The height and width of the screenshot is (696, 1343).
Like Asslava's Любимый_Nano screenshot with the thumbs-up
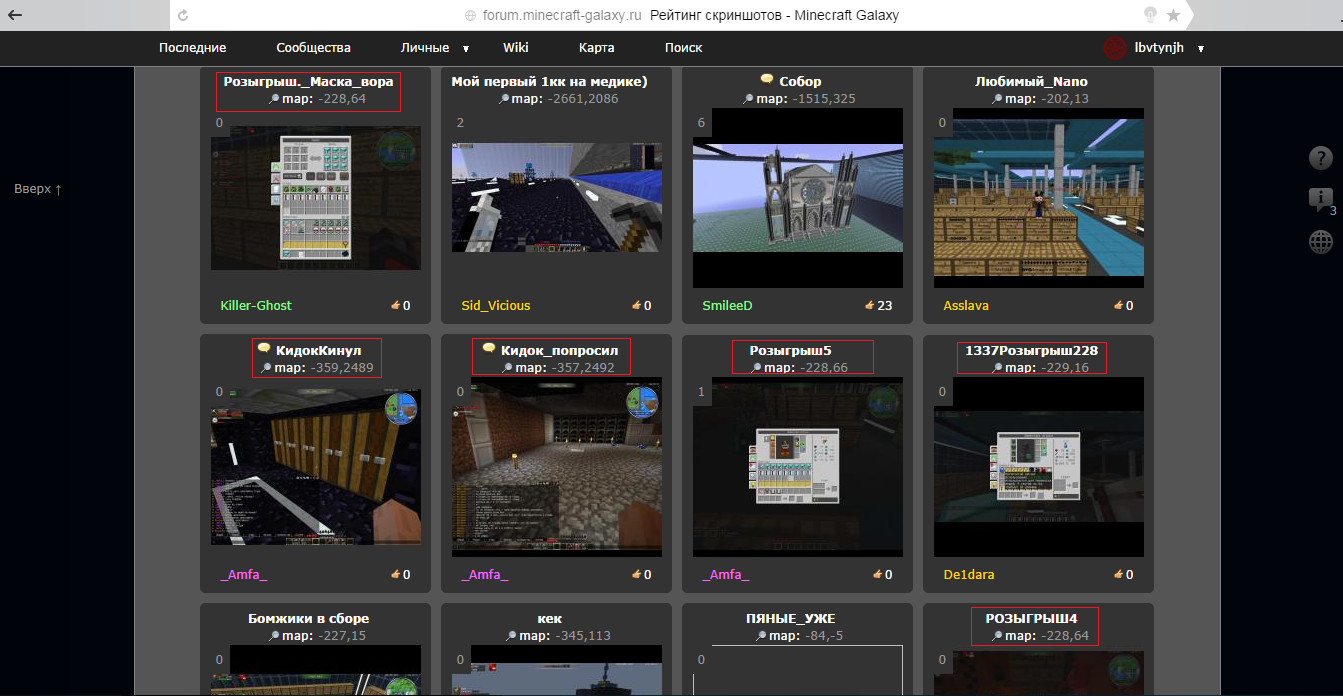1118,305
